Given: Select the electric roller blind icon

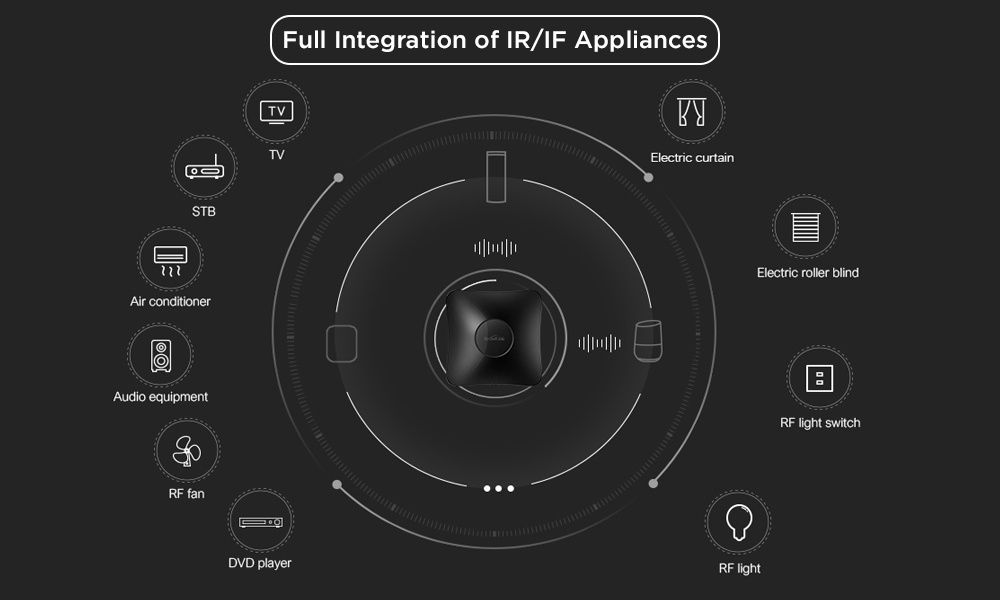Looking at the screenshot, I should click(805, 227).
